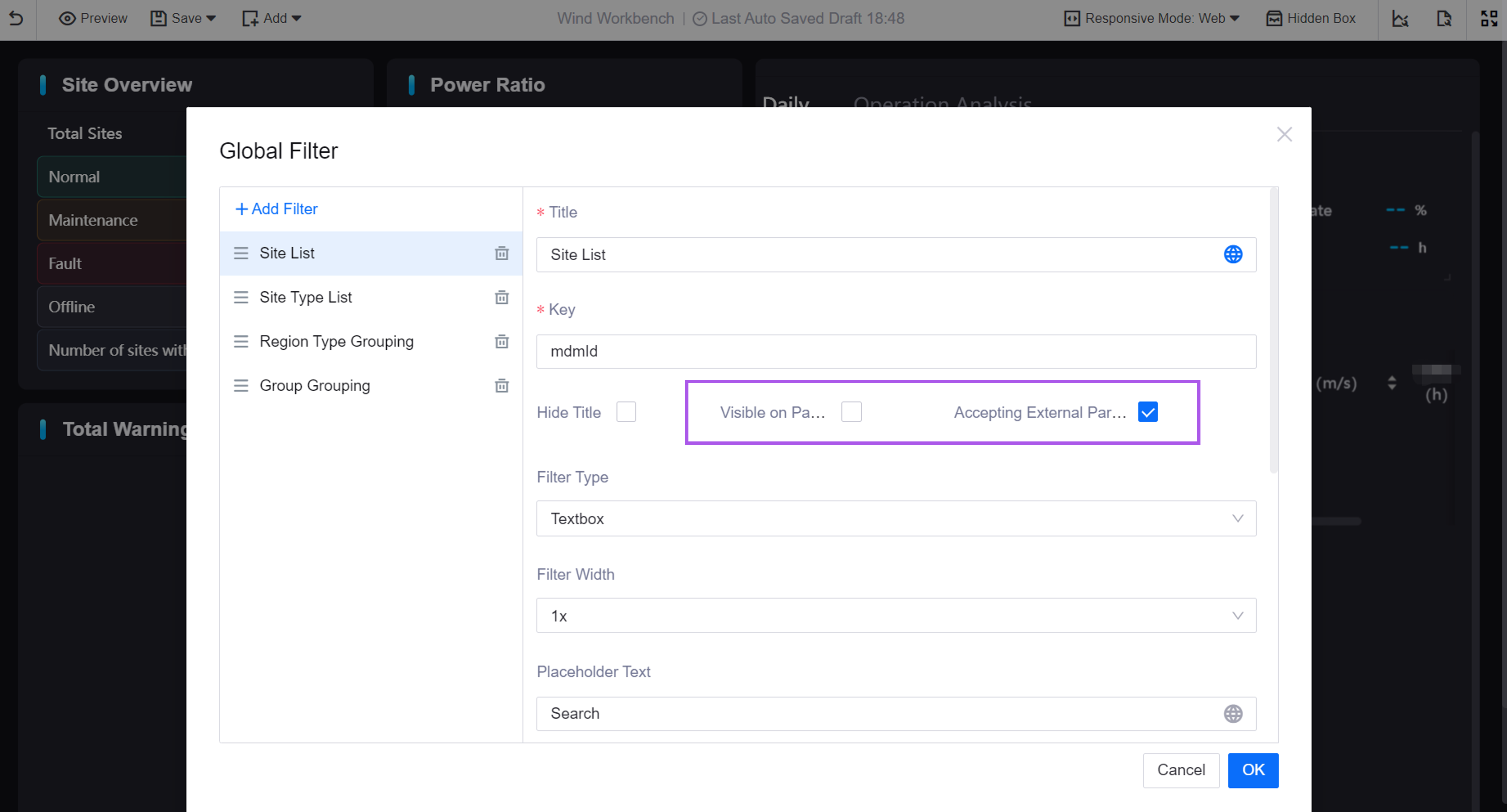Click trash icon for Group Grouping filter
This screenshot has width=1507, height=812.
click(x=501, y=386)
